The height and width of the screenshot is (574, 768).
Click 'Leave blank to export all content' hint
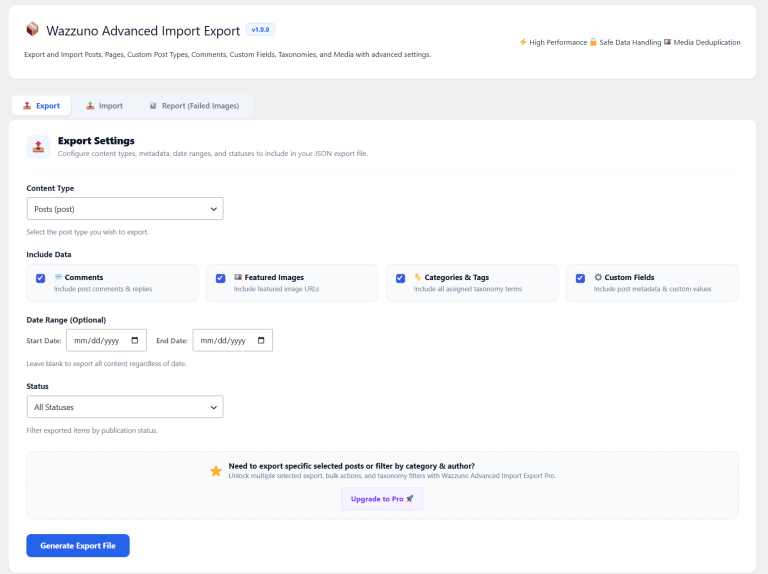pyautogui.click(x=106, y=363)
